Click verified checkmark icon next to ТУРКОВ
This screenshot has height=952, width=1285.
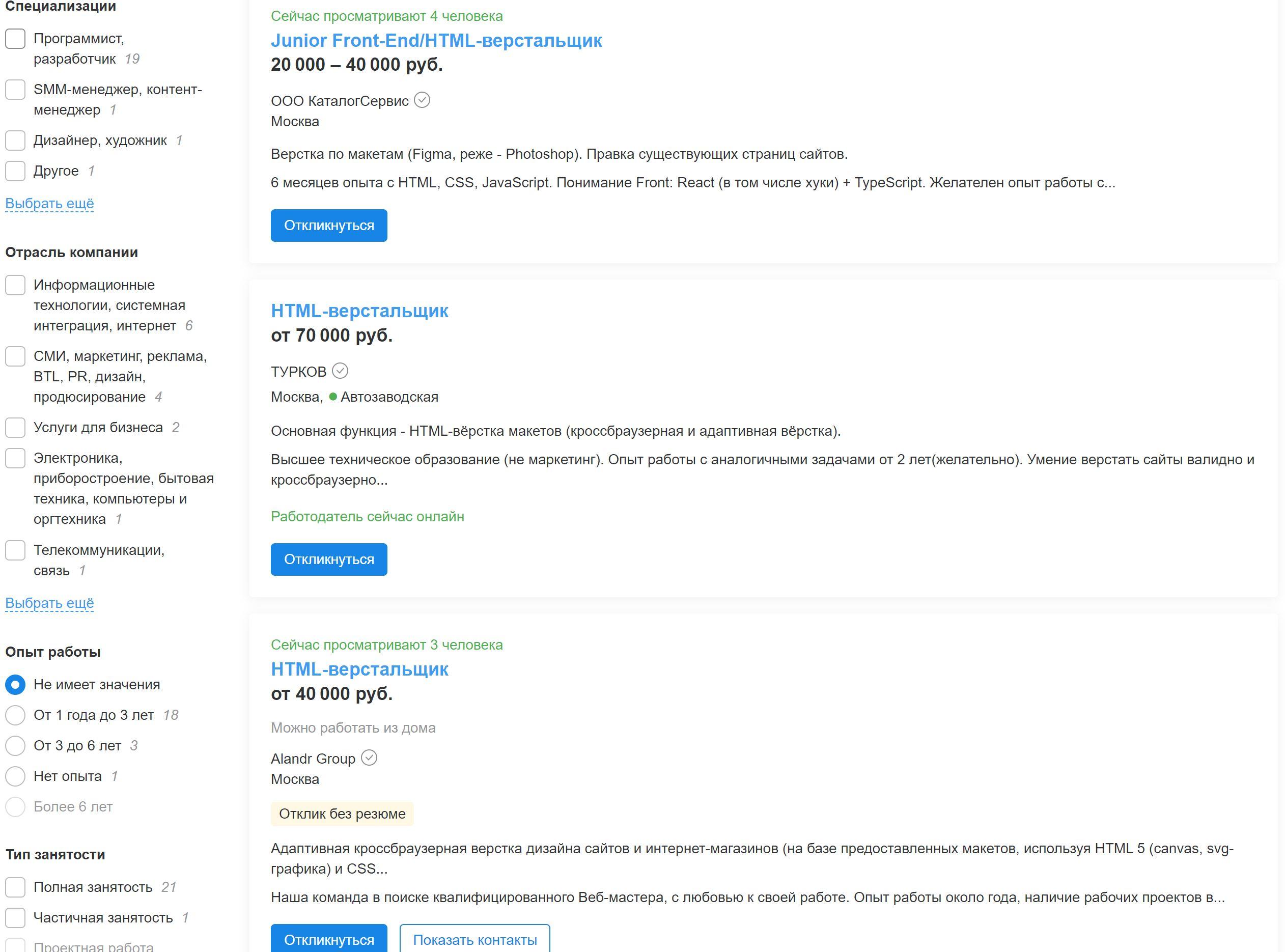point(340,371)
